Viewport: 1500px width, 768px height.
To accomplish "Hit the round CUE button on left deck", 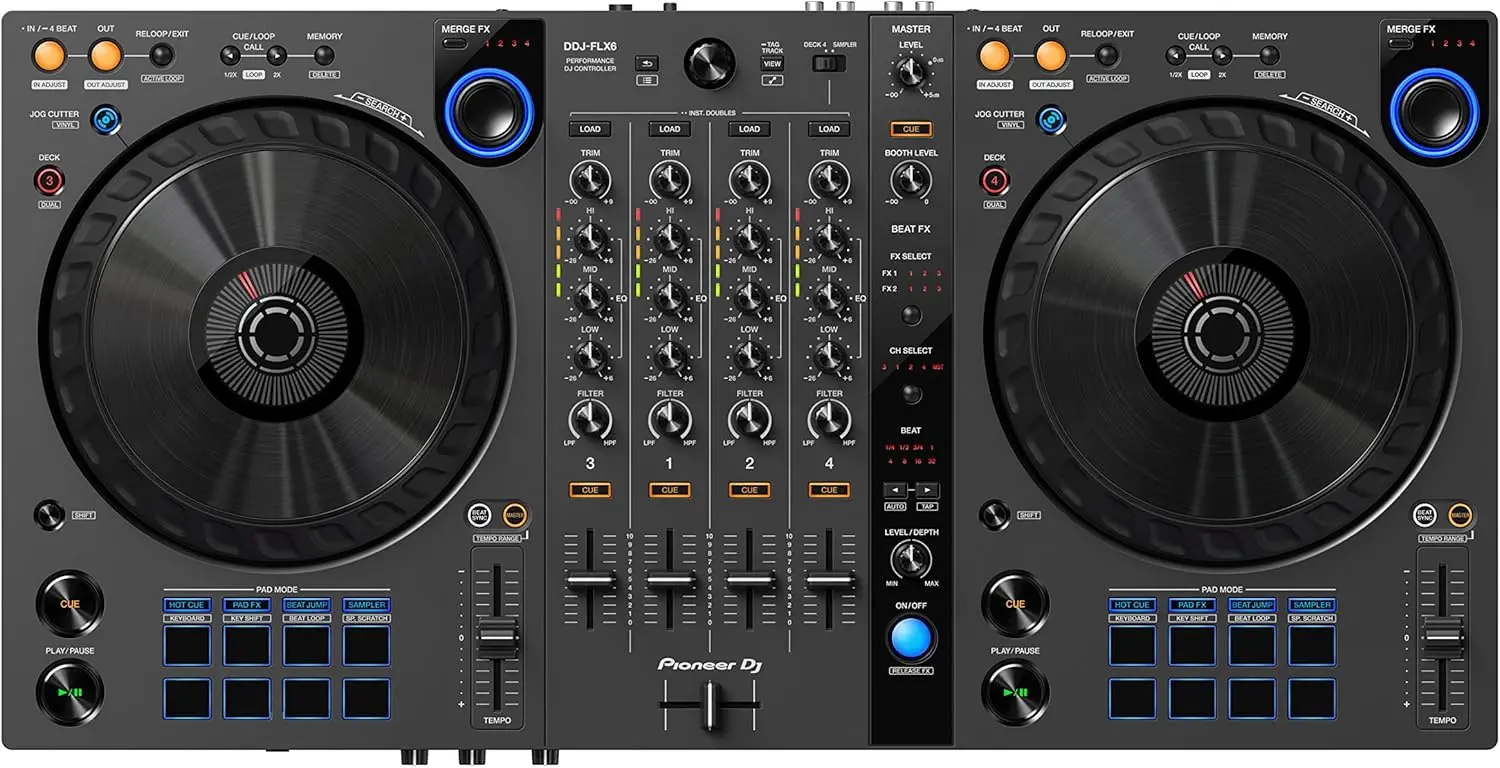I will [x=70, y=604].
